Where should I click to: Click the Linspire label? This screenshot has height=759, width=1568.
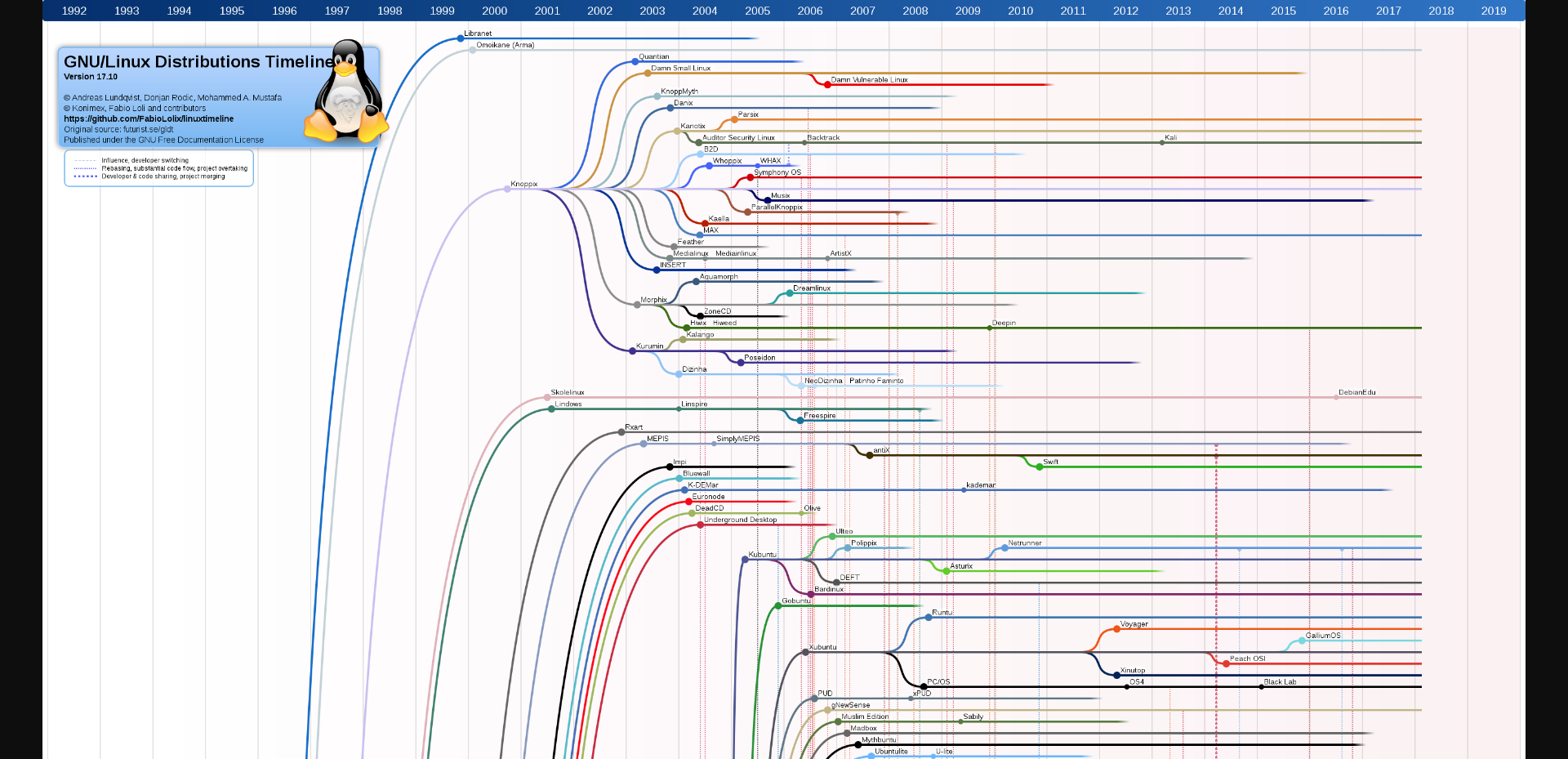tap(694, 404)
